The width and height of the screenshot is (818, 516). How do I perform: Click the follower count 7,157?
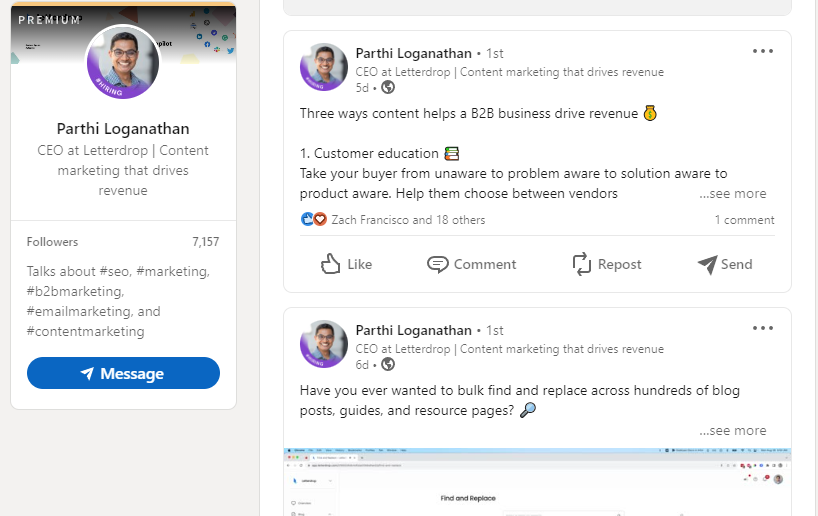(206, 242)
